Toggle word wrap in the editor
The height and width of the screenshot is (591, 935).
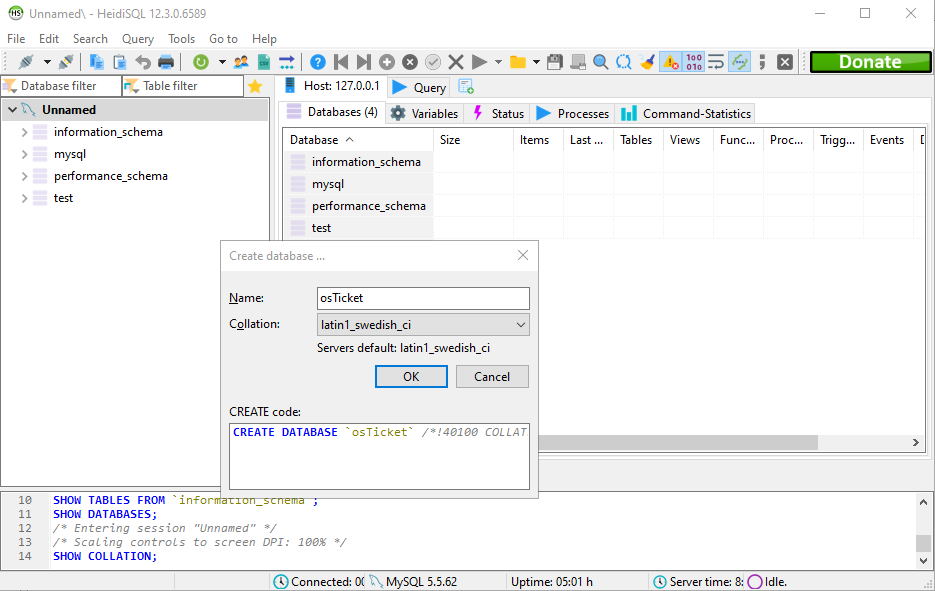(717, 61)
